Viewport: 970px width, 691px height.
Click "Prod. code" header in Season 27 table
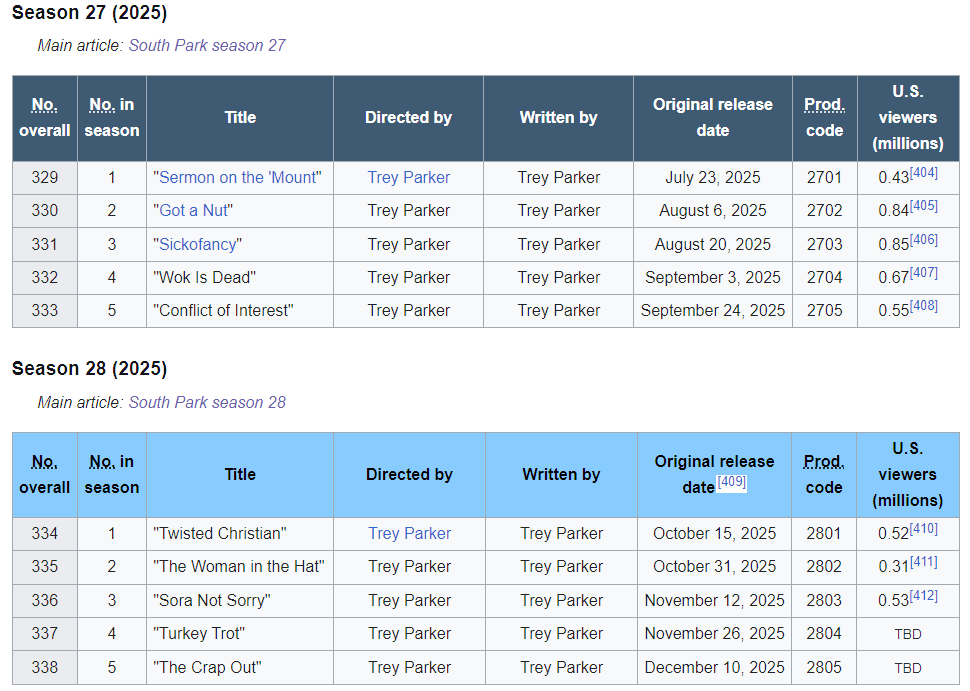coord(825,118)
